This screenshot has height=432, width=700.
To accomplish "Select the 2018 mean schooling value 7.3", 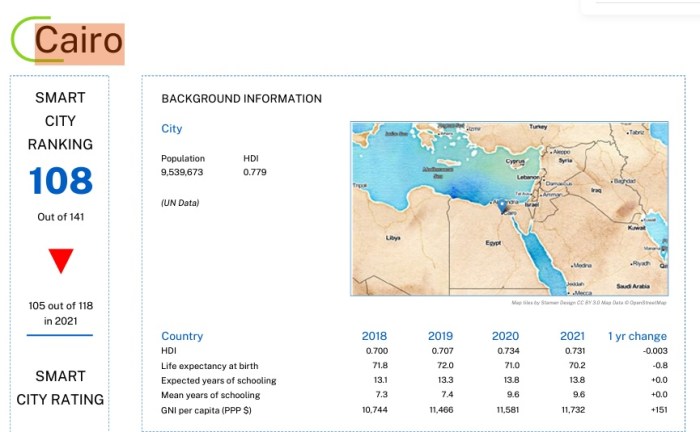I will [382, 395].
